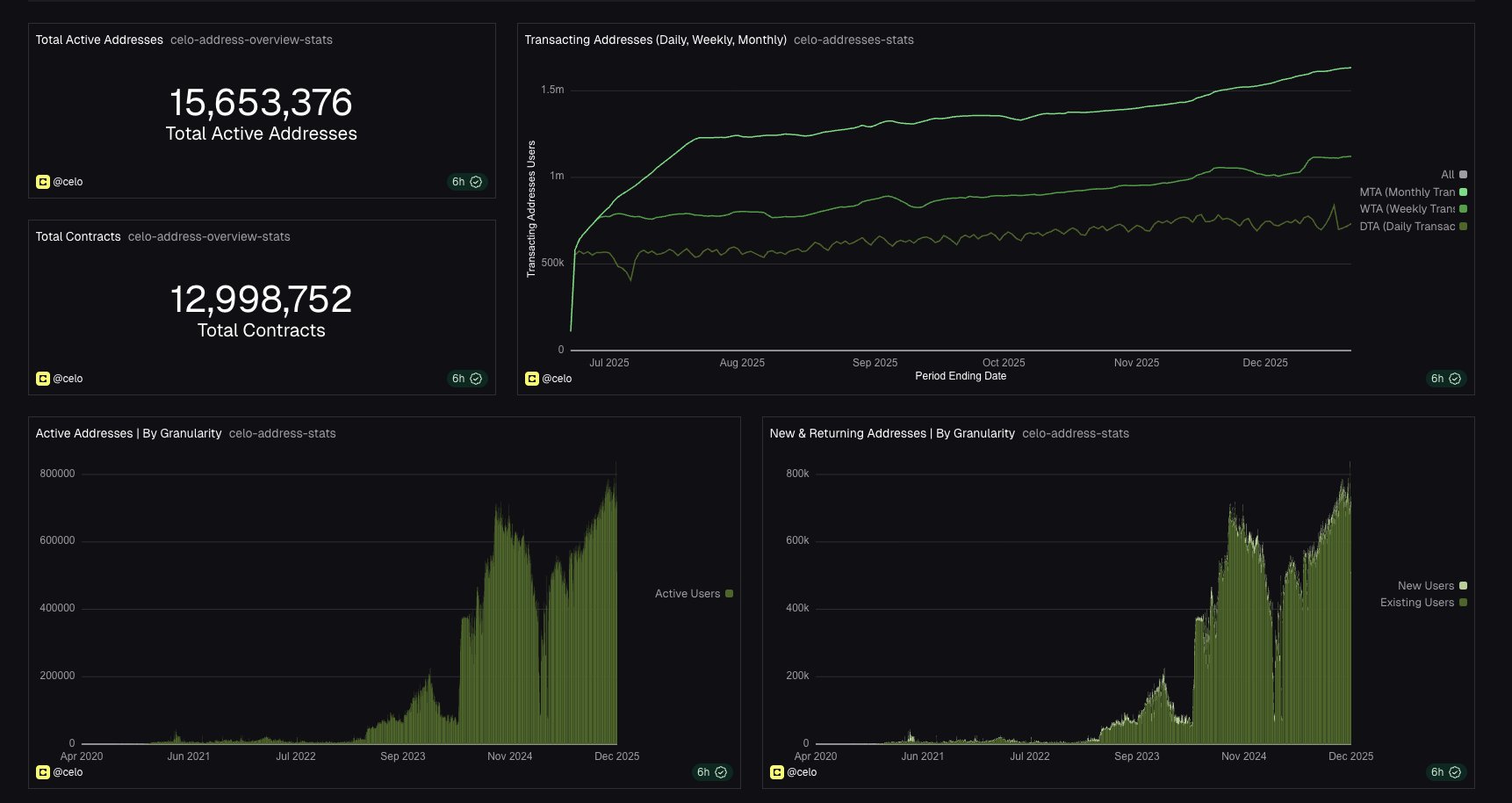The height and width of the screenshot is (803, 1512).
Task: Open the Total Contracts panel title link
Action: click(78, 236)
